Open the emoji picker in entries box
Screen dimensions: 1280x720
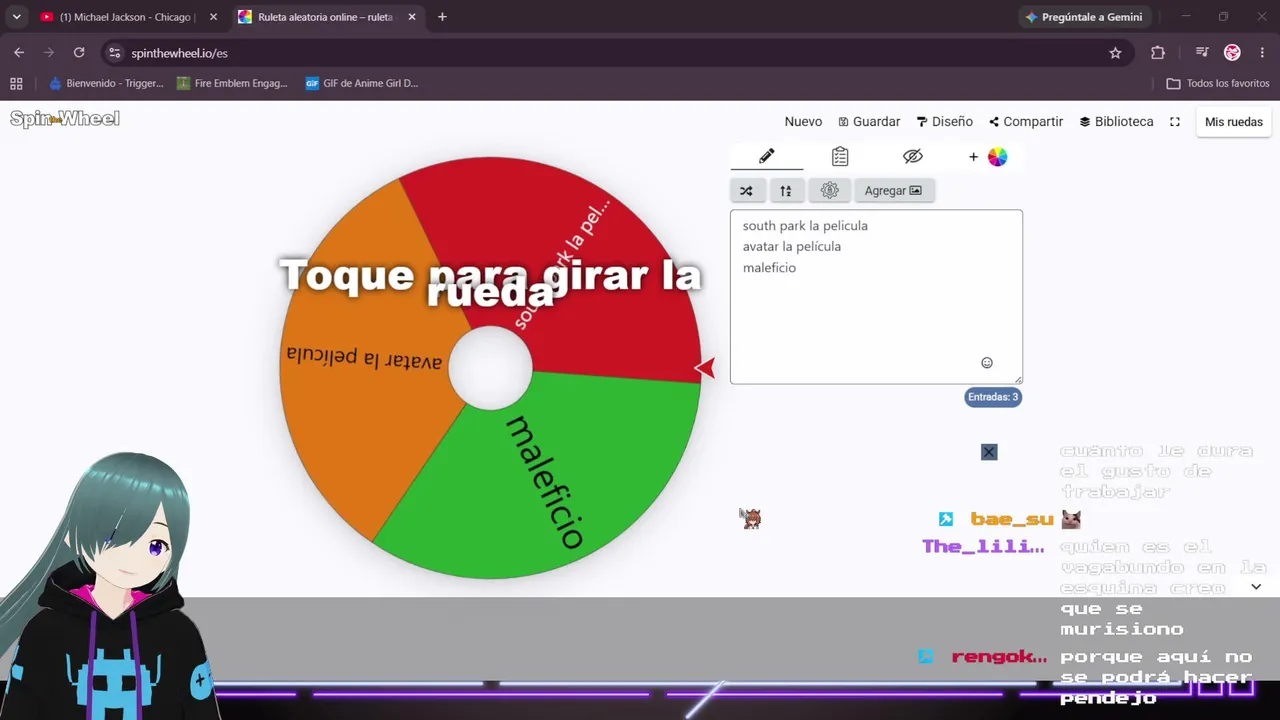(987, 363)
